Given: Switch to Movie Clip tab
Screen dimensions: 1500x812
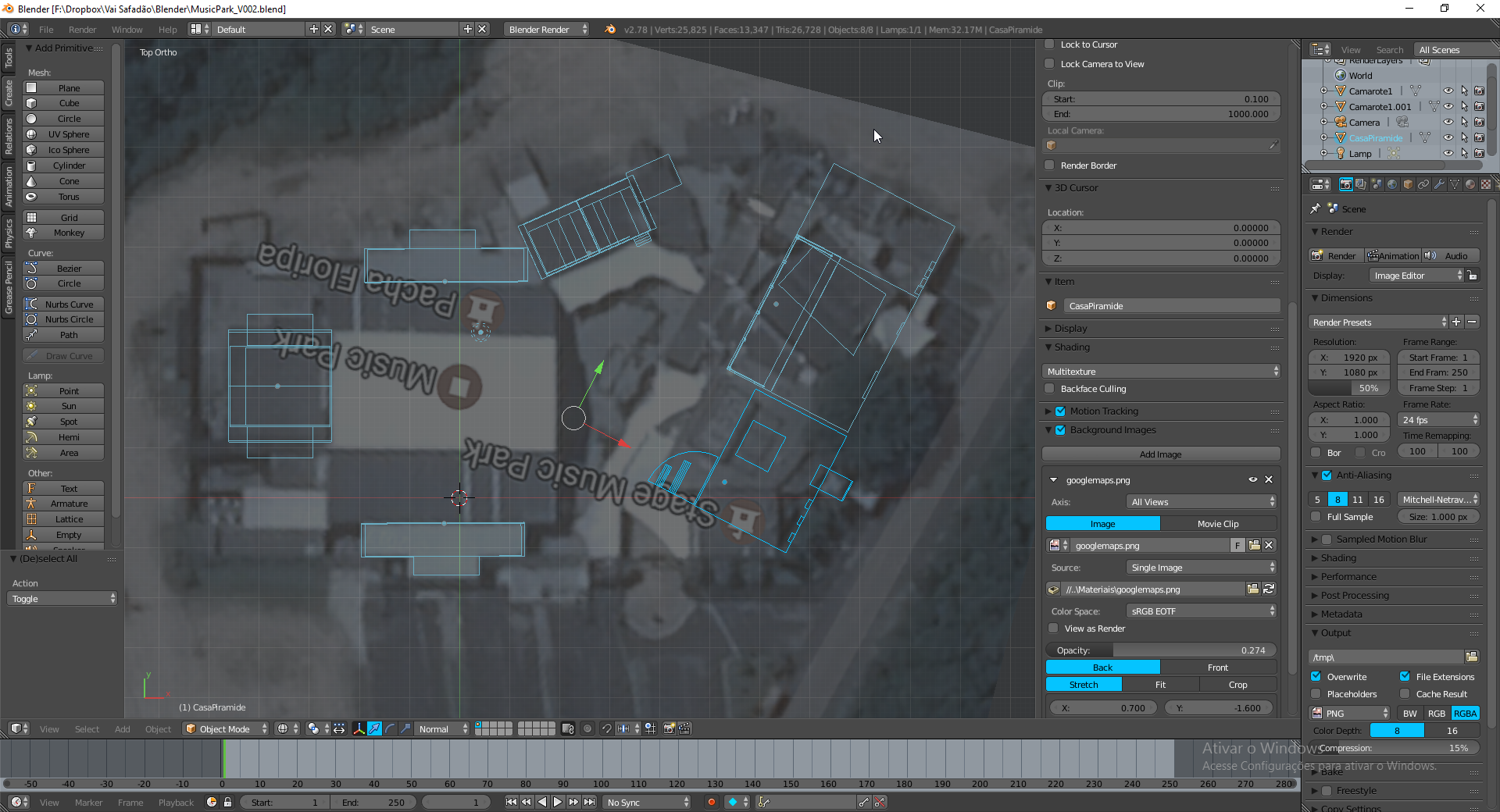Looking at the screenshot, I should click(x=1218, y=524).
